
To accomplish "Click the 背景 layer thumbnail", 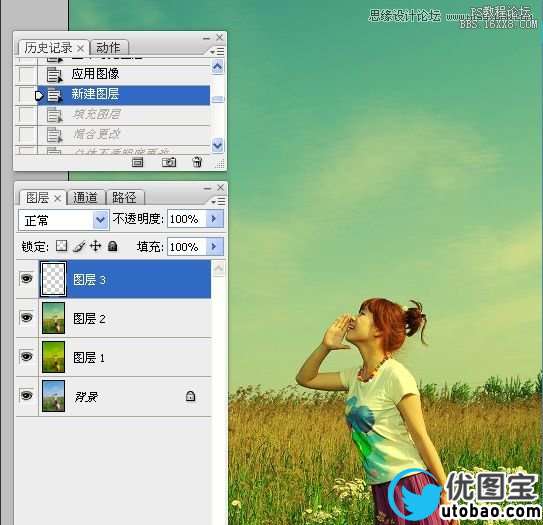I will [53, 396].
